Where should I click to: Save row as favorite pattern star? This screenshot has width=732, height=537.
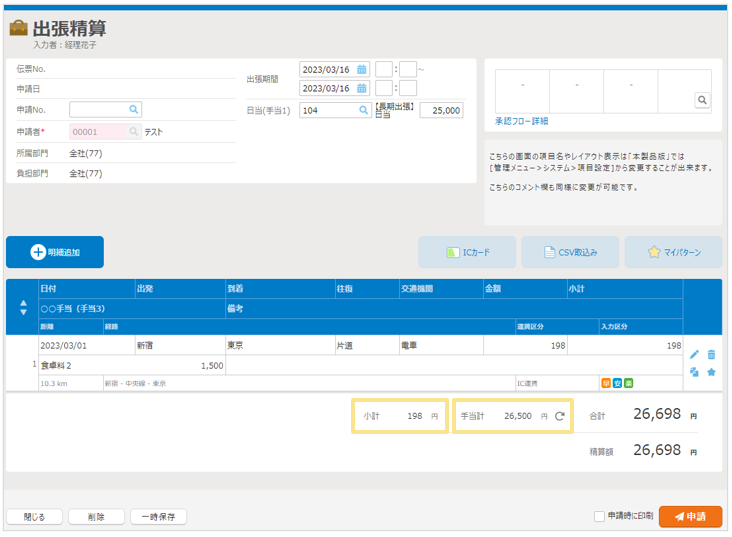[711, 372]
